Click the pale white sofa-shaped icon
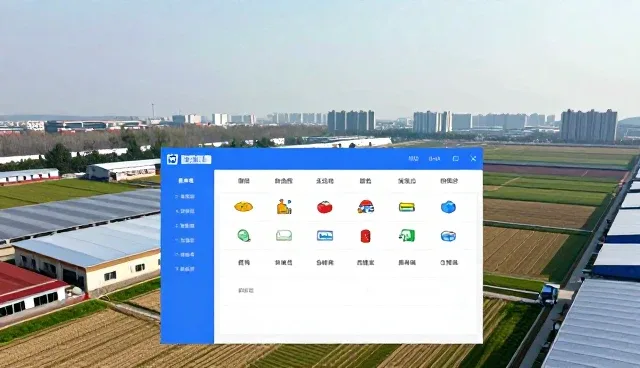Image resolution: width=640 pixels, height=368 pixels. 284,235
